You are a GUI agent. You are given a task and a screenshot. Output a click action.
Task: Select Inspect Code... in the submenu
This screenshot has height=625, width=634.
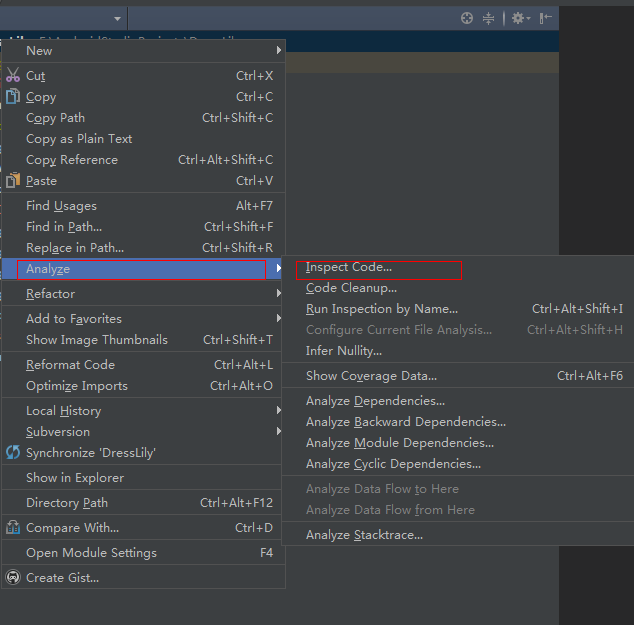[x=458, y=267]
